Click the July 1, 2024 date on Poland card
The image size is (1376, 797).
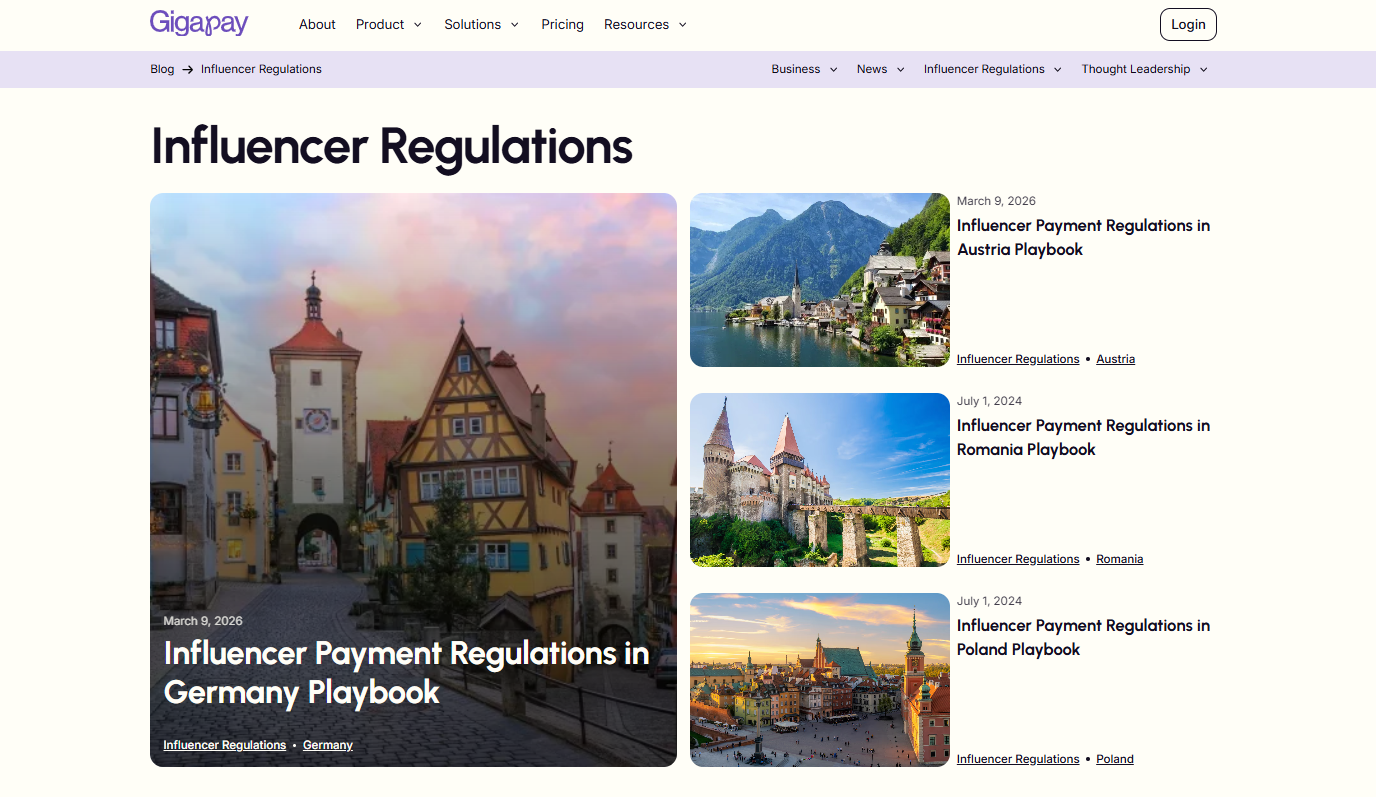[989, 601]
